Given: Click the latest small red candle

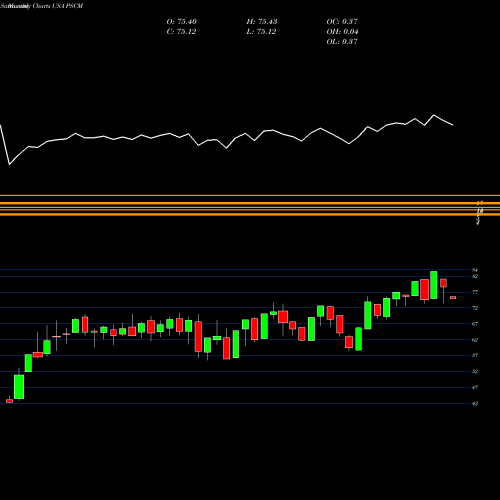Looking at the screenshot, I should pos(453,298).
